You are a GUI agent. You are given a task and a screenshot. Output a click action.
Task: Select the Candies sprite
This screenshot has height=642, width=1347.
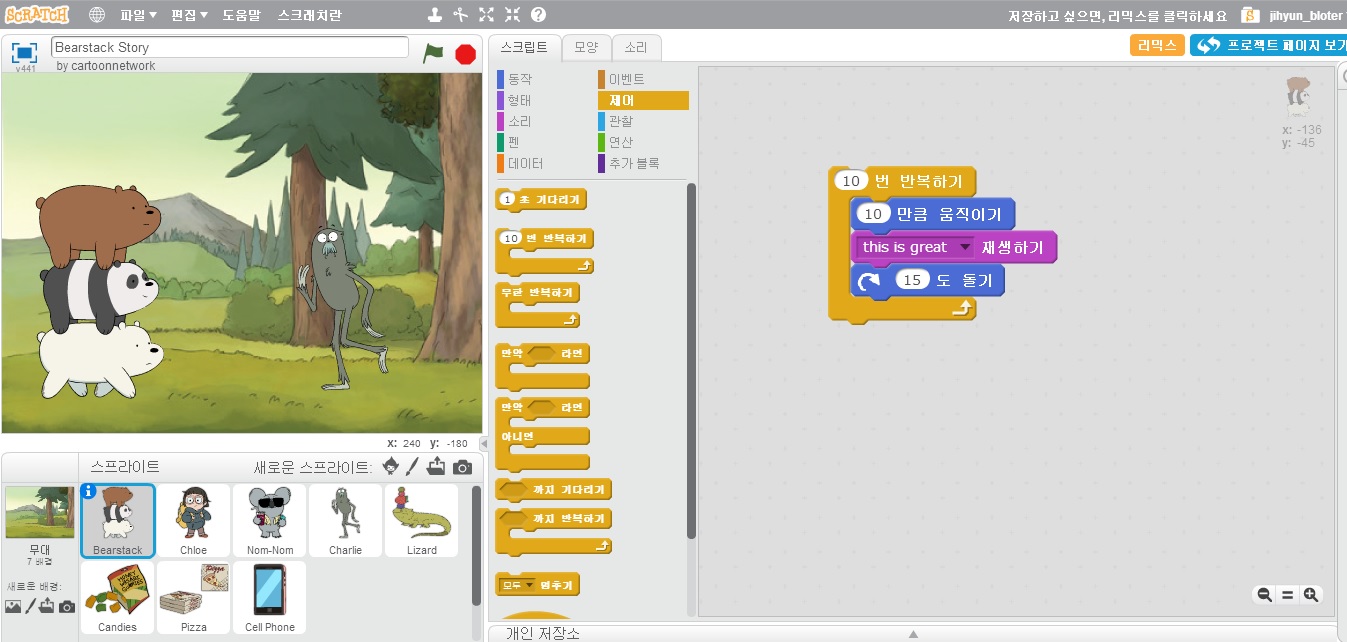click(x=118, y=598)
